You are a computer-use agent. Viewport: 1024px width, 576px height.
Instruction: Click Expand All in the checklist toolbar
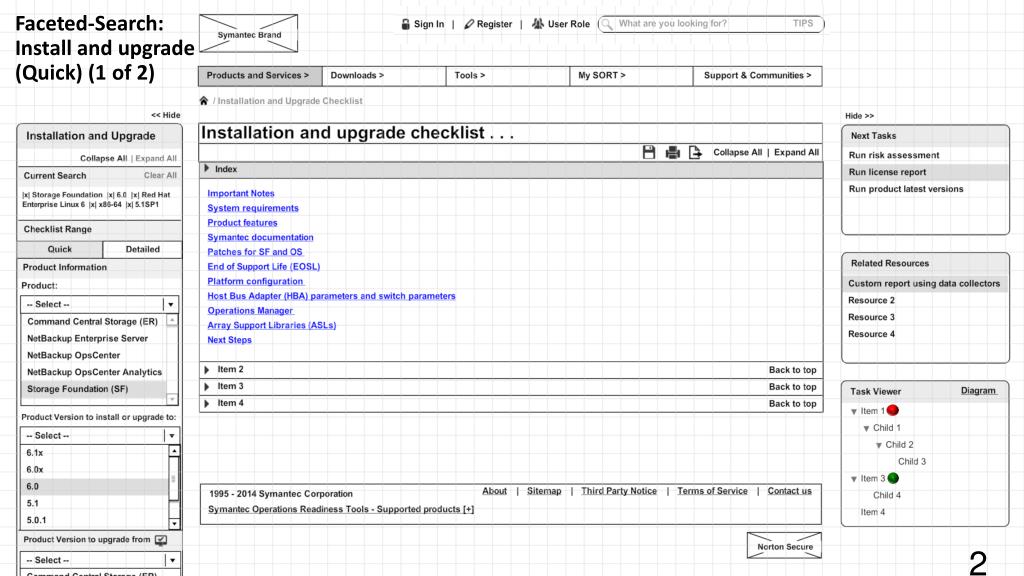[796, 152]
